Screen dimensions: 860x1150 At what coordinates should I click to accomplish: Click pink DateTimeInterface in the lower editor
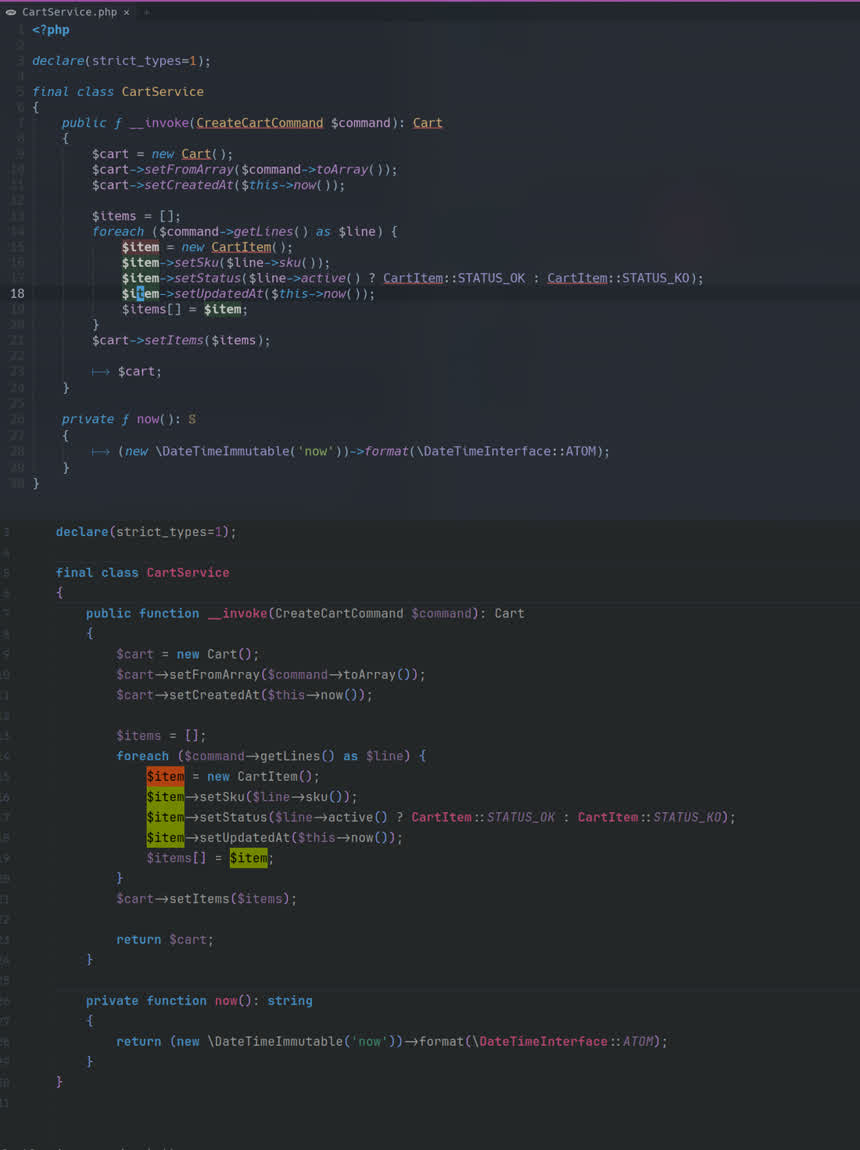543,1041
